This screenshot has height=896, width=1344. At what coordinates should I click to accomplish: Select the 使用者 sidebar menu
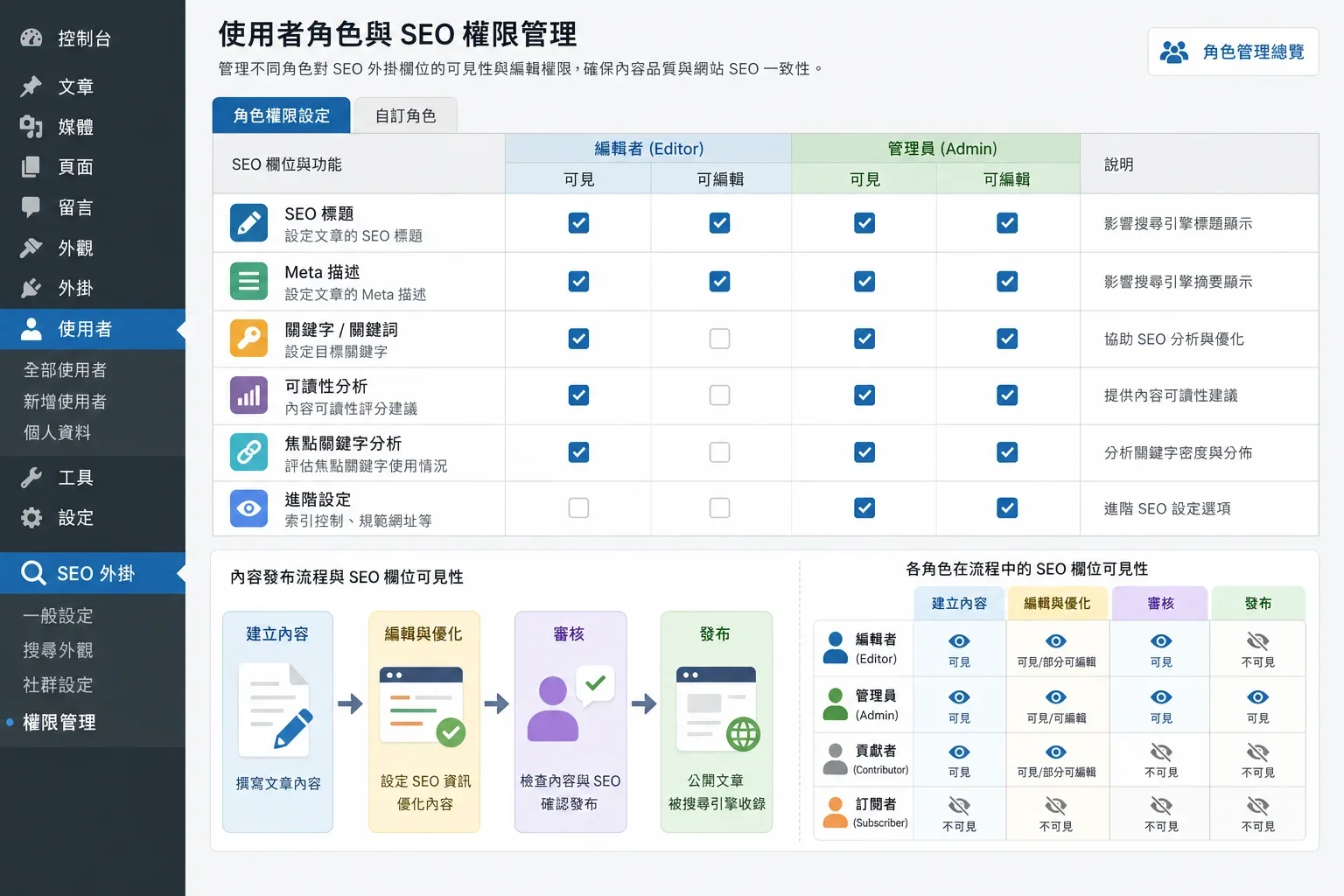pos(93,329)
